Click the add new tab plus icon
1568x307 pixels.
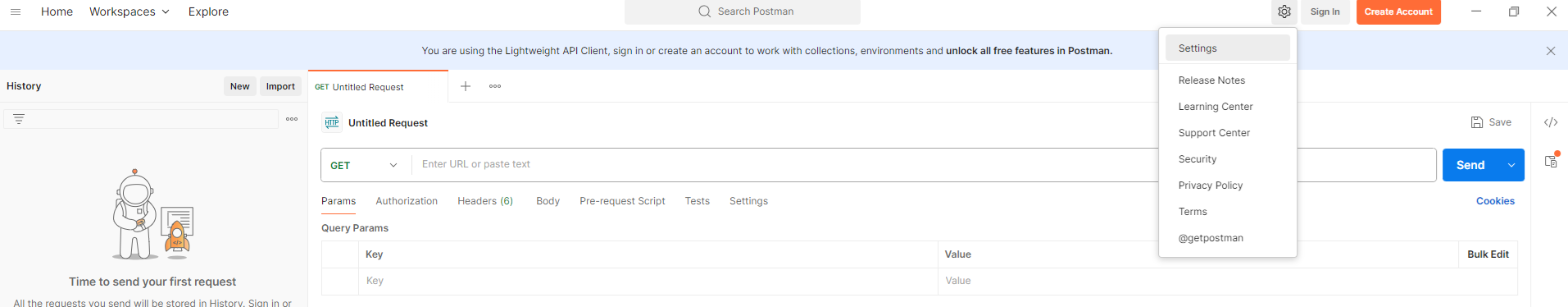coord(466,86)
